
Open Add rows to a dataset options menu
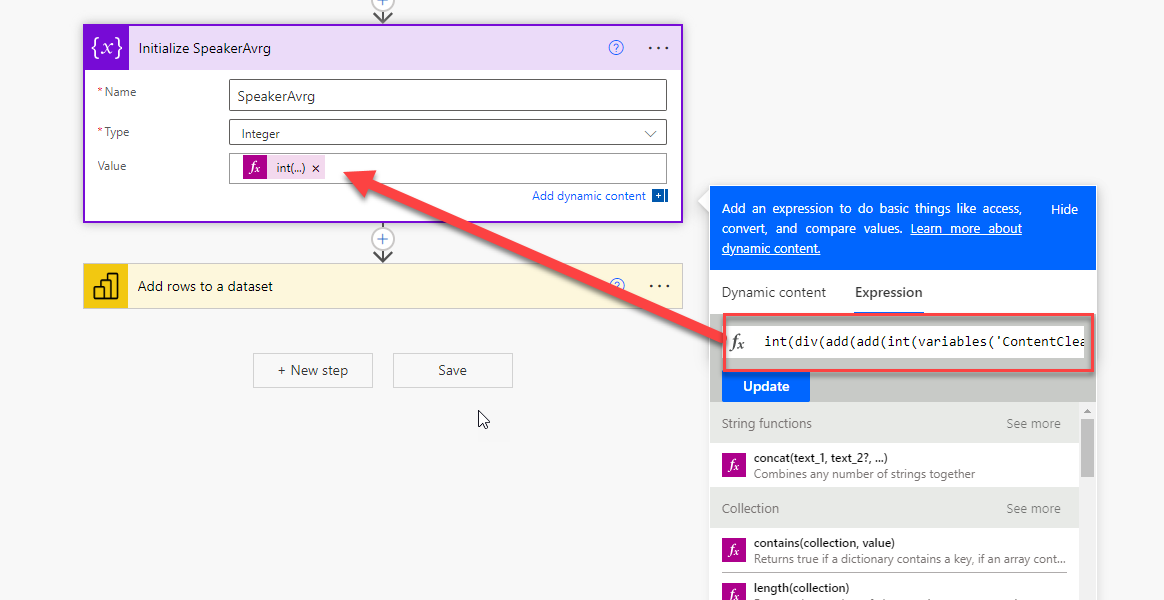(659, 286)
